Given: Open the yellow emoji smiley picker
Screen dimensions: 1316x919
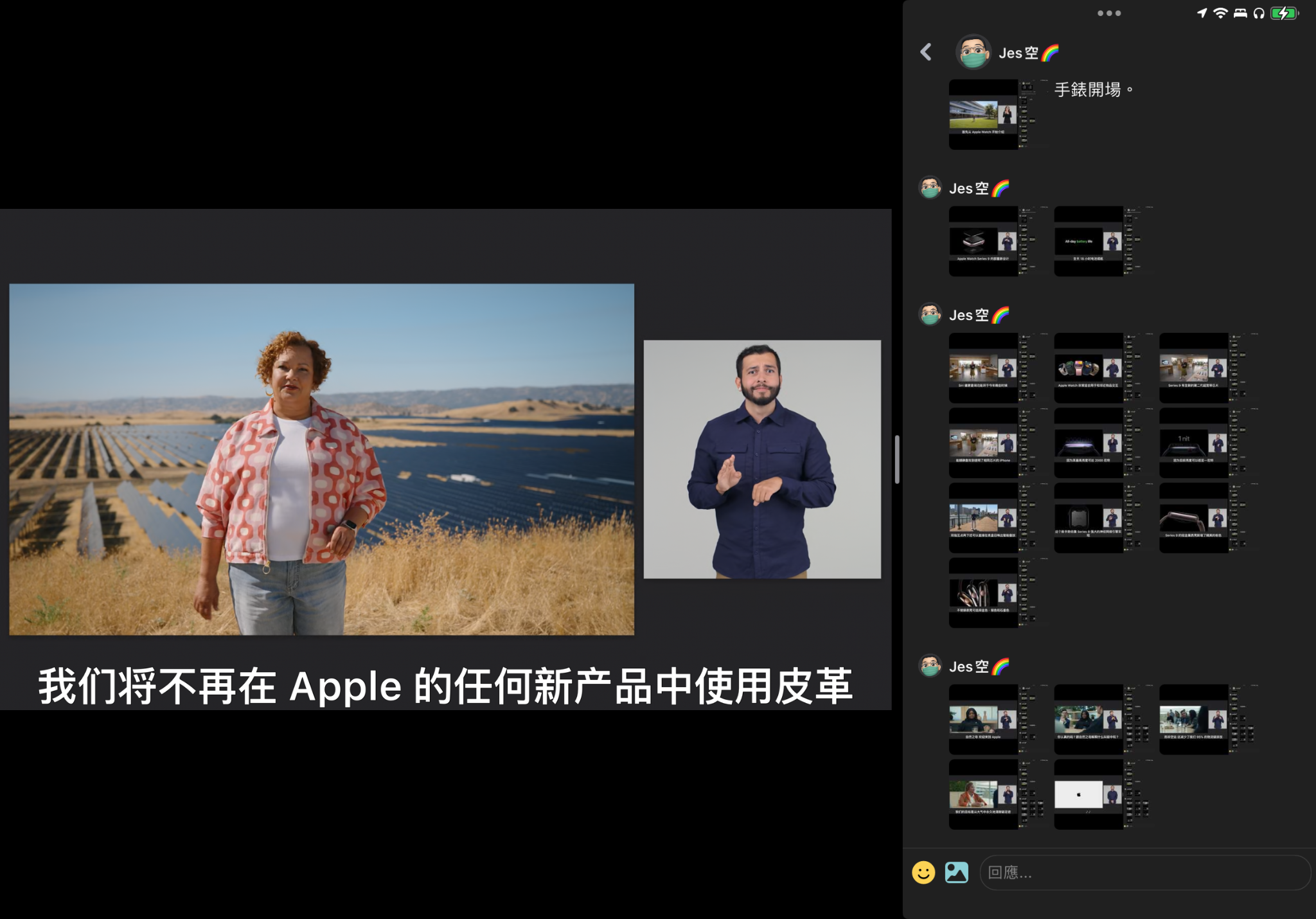Looking at the screenshot, I should coord(923,872).
